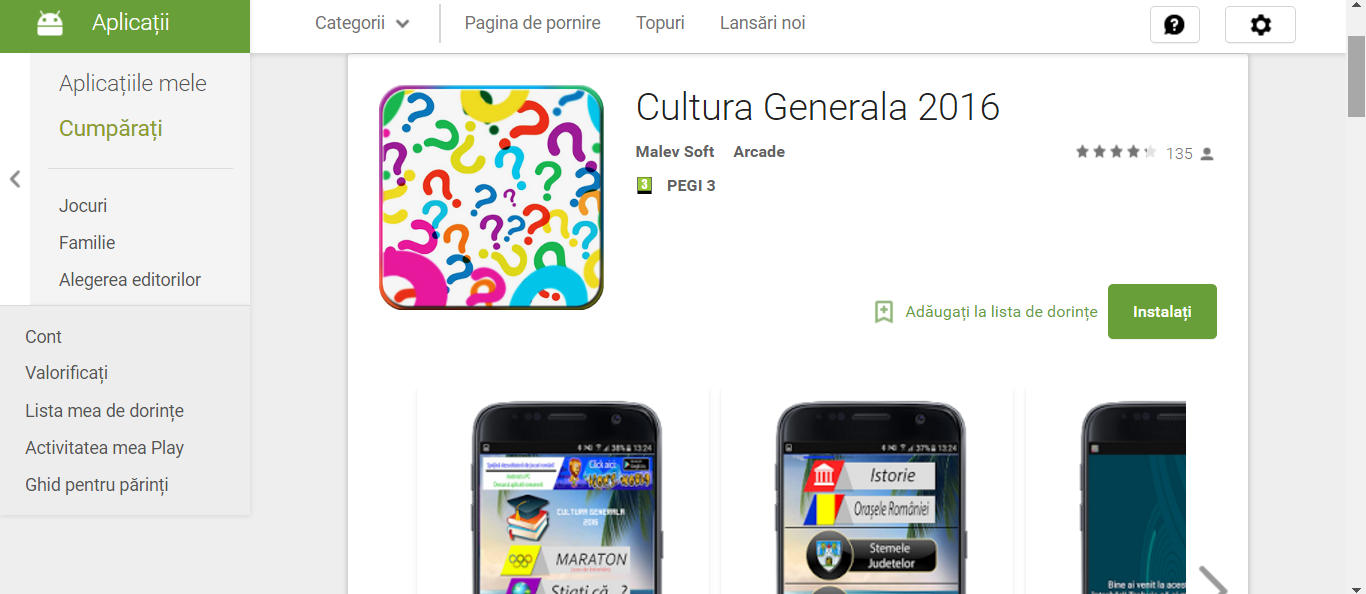Open the Topuri tab
1366x594 pixels.
pos(660,23)
